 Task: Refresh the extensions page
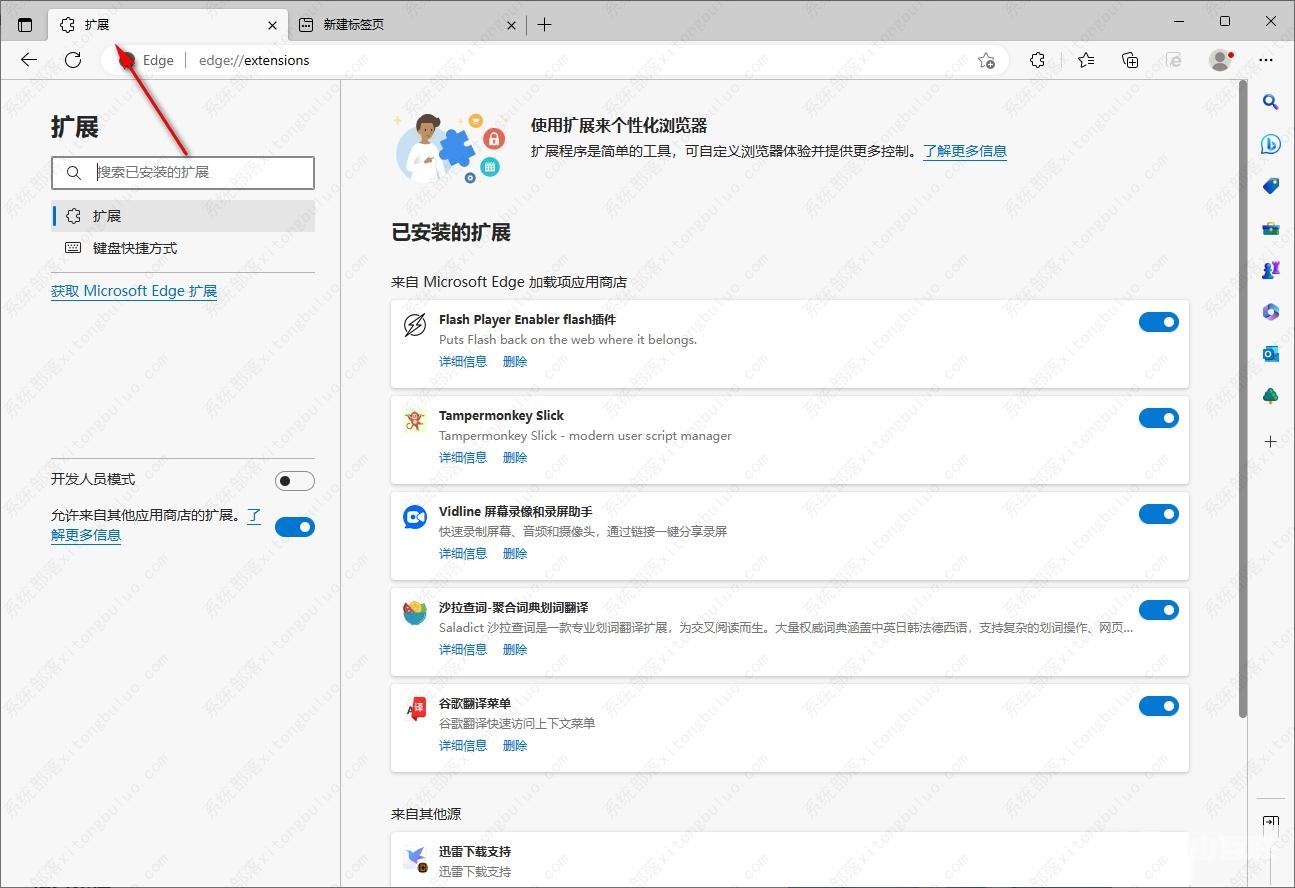click(x=73, y=60)
